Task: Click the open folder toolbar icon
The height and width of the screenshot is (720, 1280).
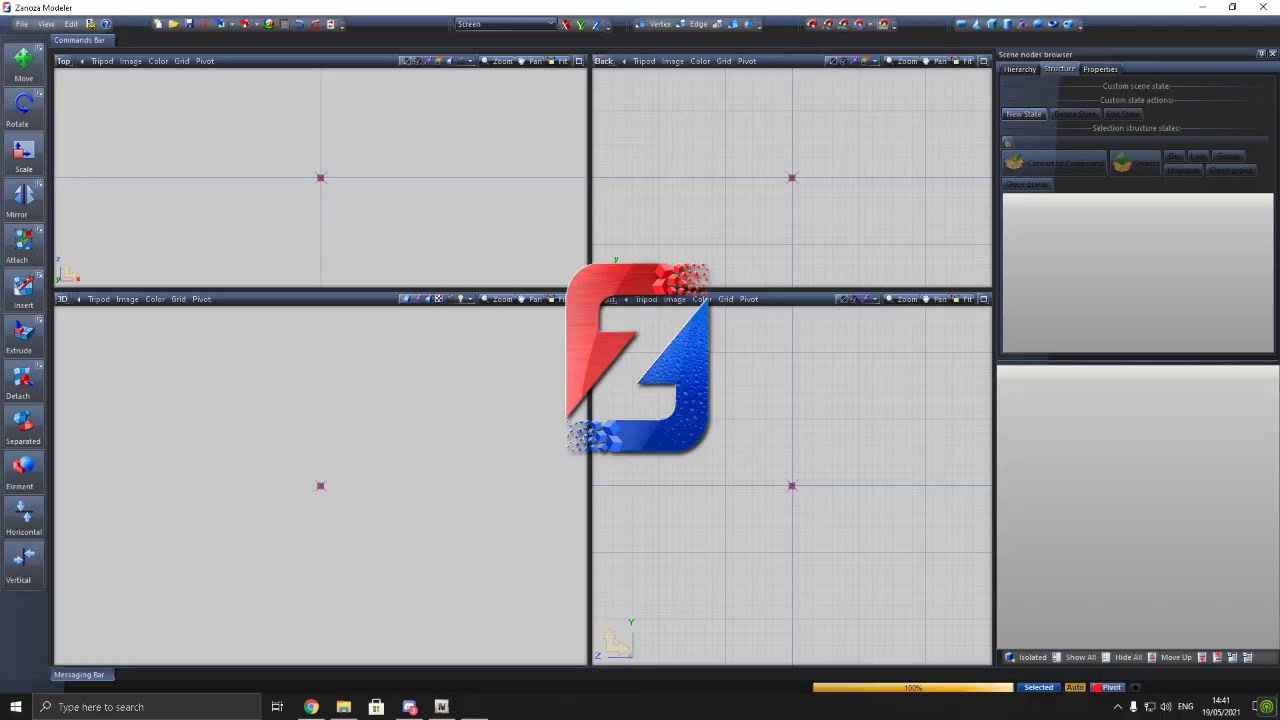Action: [x=173, y=24]
